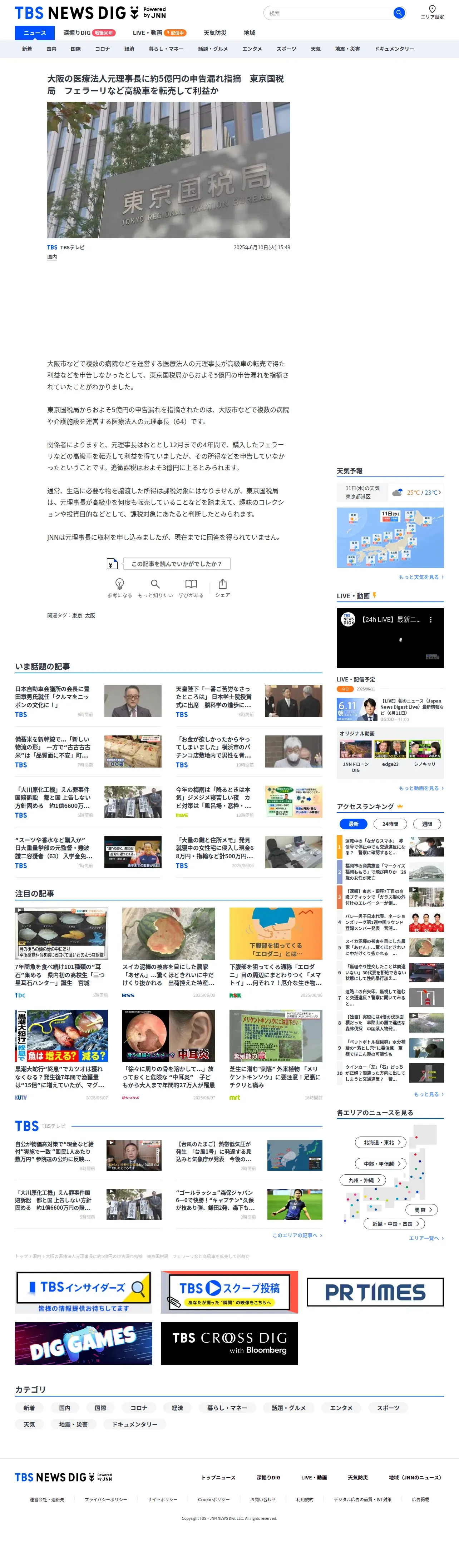Select the 最新 ranking filter
Image resolution: width=459 pixels, height=1568 pixels.
click(x=354, y=824)
